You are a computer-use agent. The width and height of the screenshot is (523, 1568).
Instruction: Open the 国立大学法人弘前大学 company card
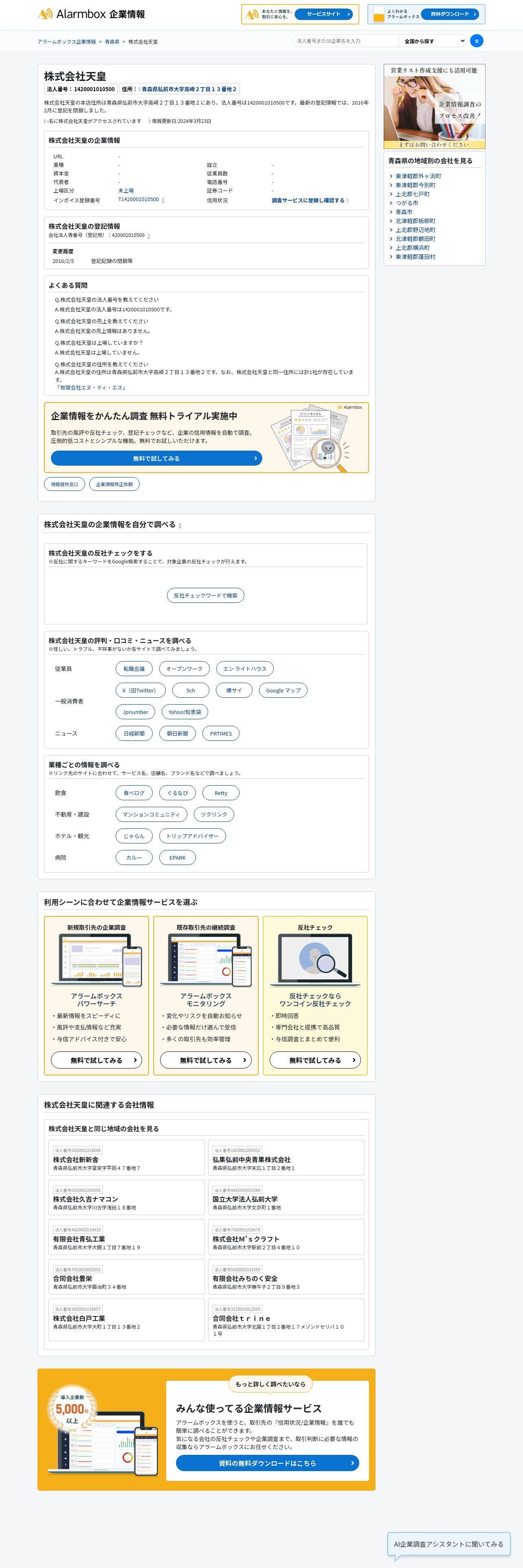click(286, 1197)
